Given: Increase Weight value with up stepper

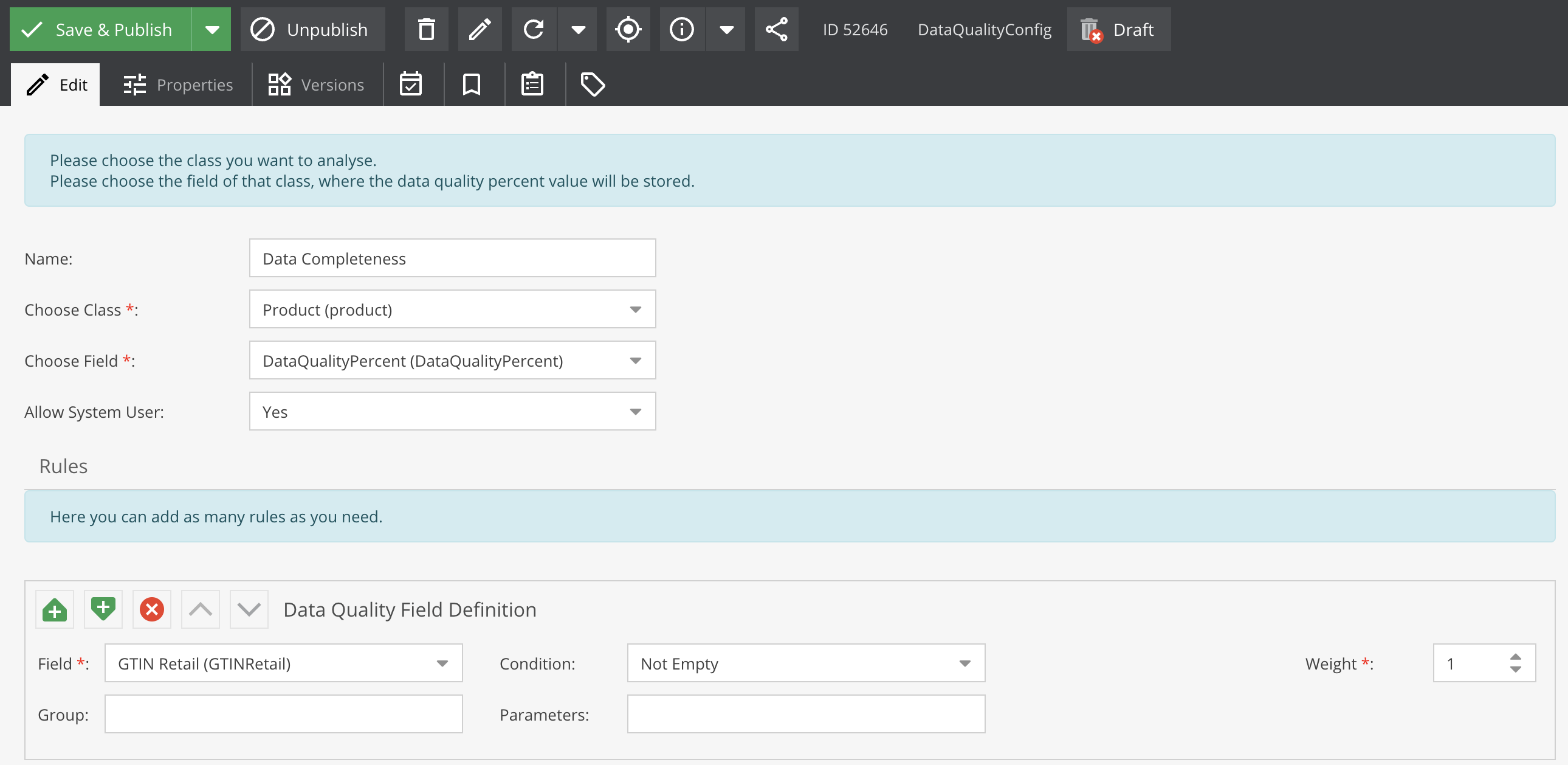Looking at the screenshot, I should coord(1516,657).
